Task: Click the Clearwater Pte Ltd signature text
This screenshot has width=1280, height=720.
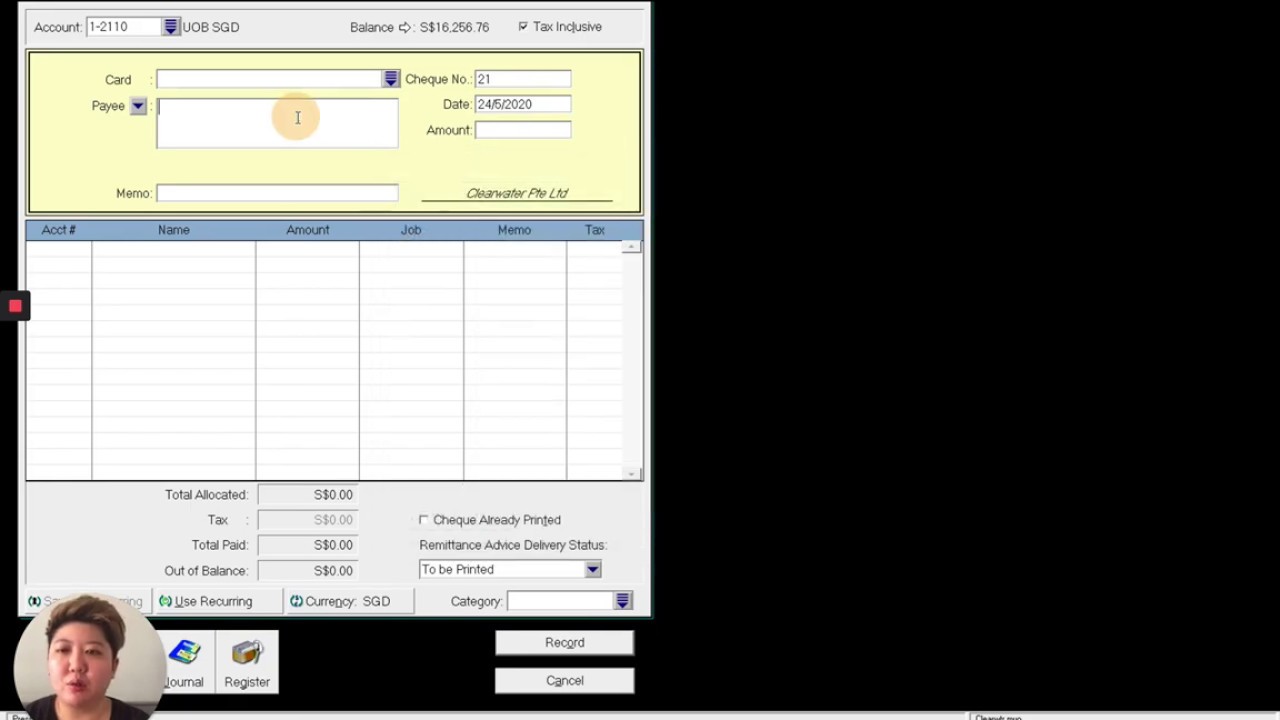Action: pyautogui.click(x=517, y=193)
